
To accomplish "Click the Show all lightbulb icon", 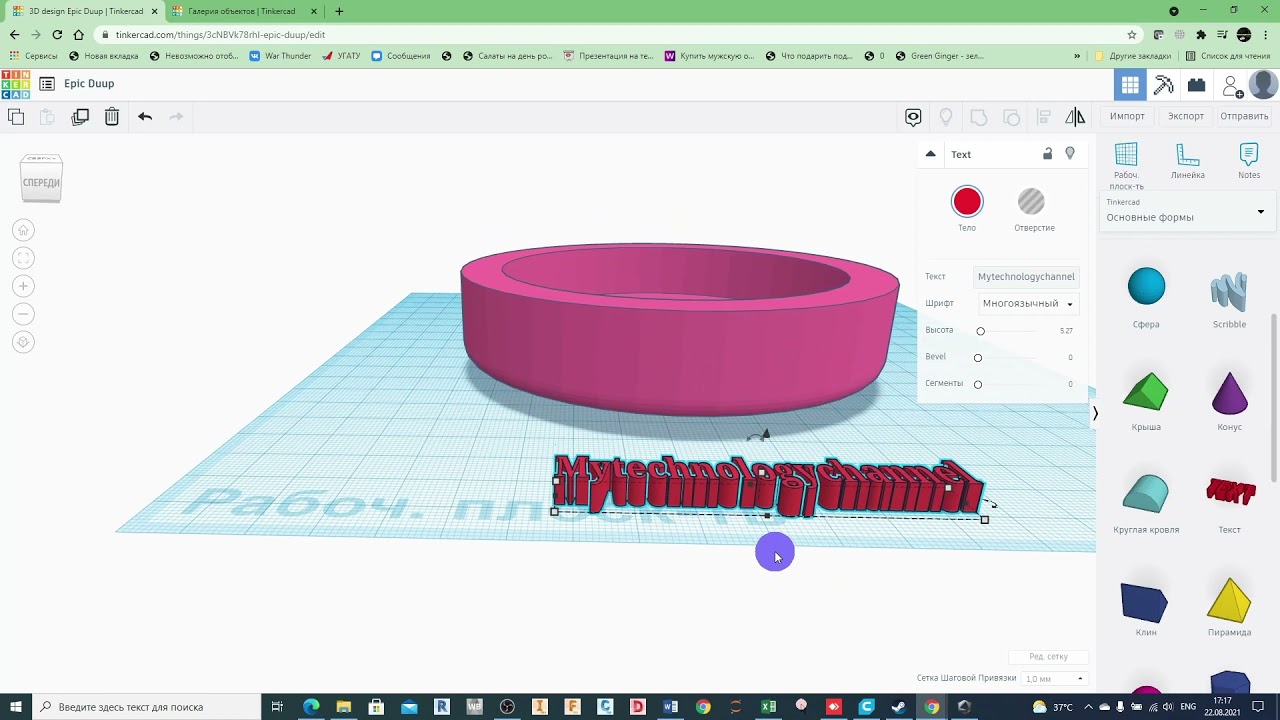I will click(x=946, y=117).
